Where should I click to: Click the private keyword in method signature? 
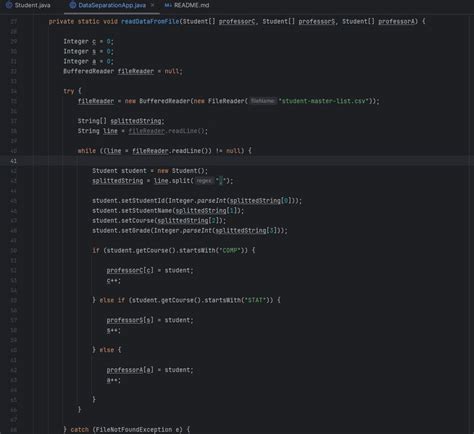click(61, 21)
